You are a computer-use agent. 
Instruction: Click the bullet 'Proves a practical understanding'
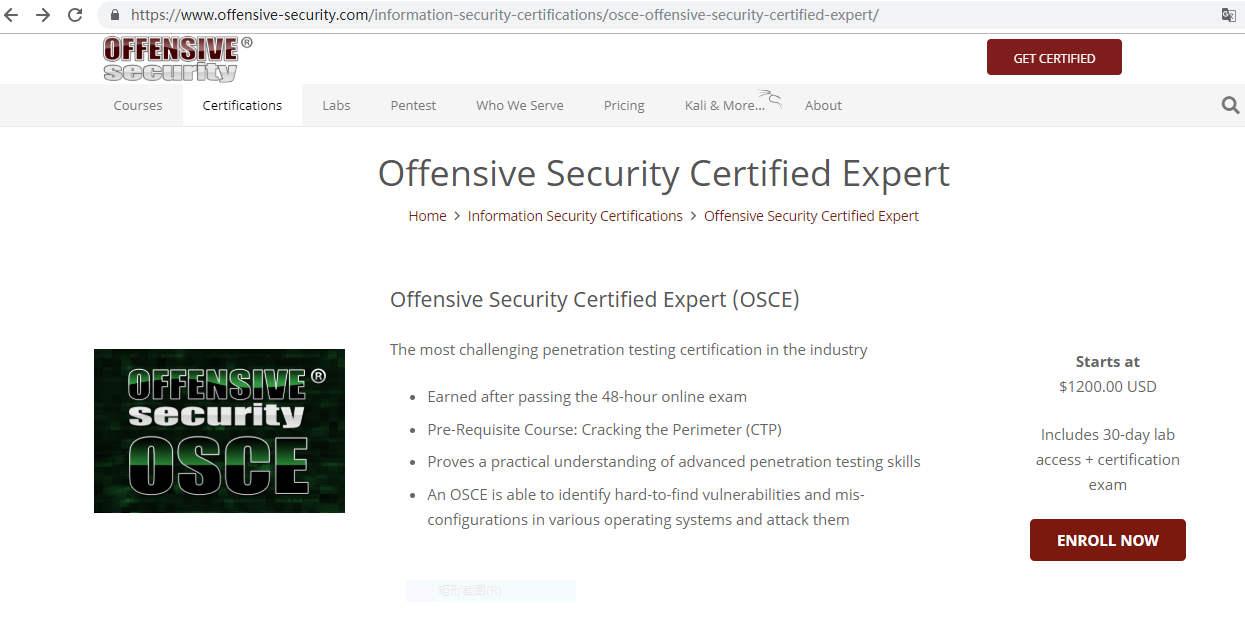(674, 462)
